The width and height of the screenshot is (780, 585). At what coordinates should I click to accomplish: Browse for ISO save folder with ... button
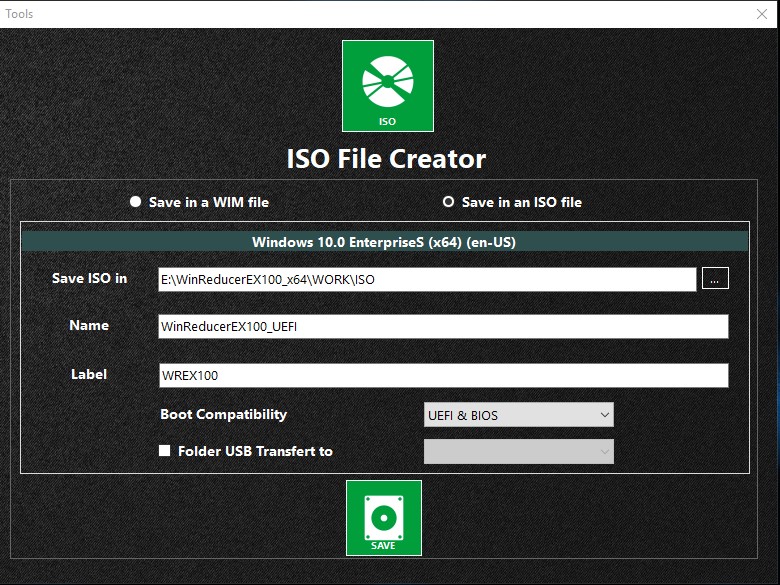point(715,278)
